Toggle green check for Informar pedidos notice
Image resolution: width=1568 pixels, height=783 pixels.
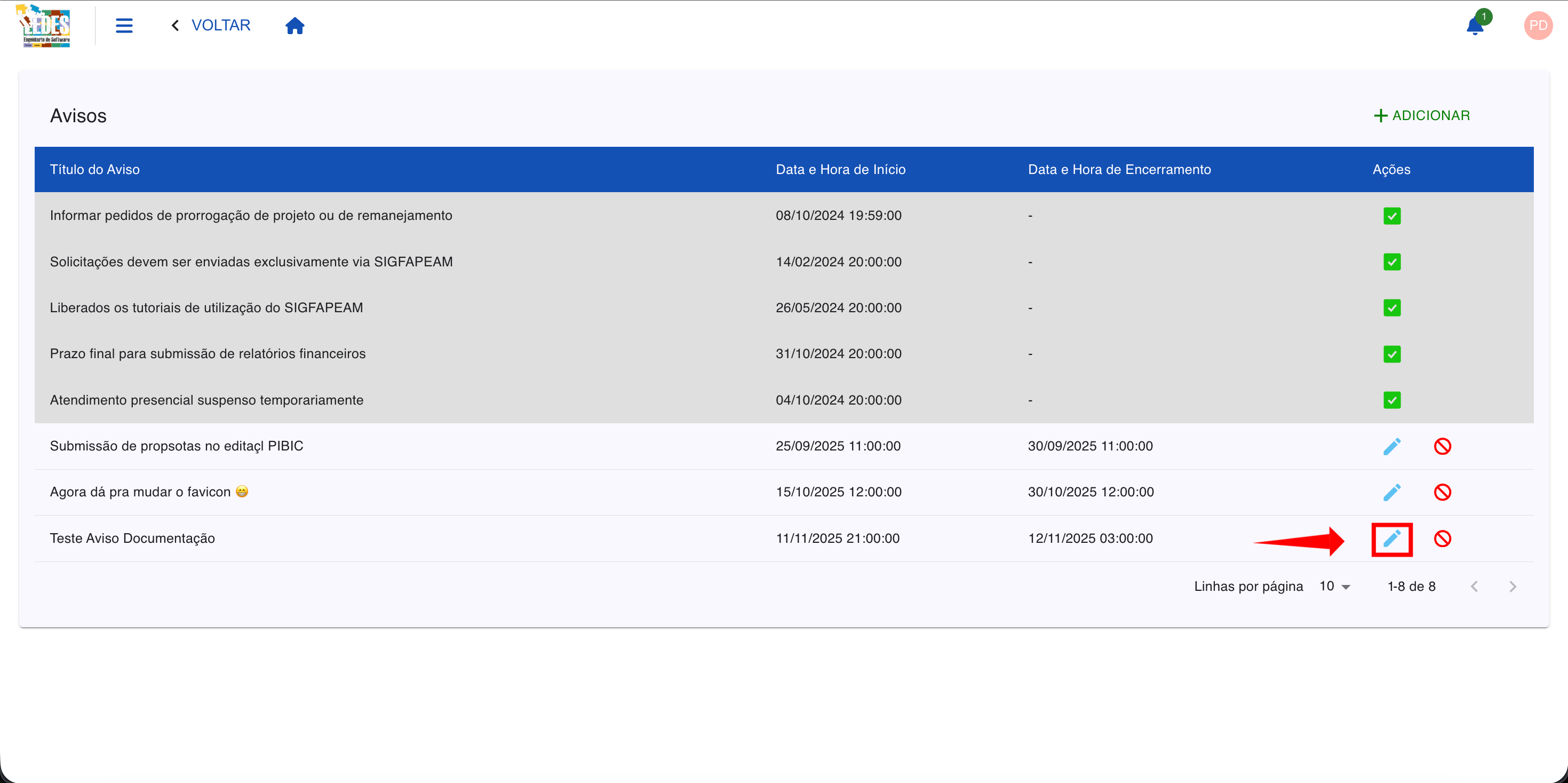1391,216
